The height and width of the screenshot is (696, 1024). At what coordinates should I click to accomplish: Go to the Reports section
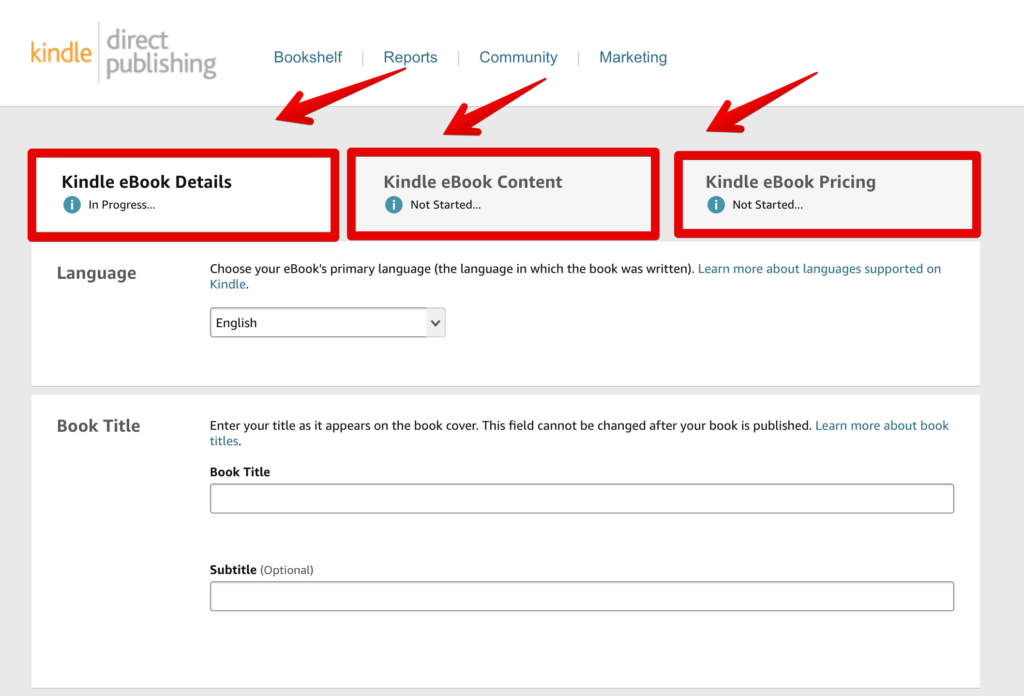(x=410, y=57)
